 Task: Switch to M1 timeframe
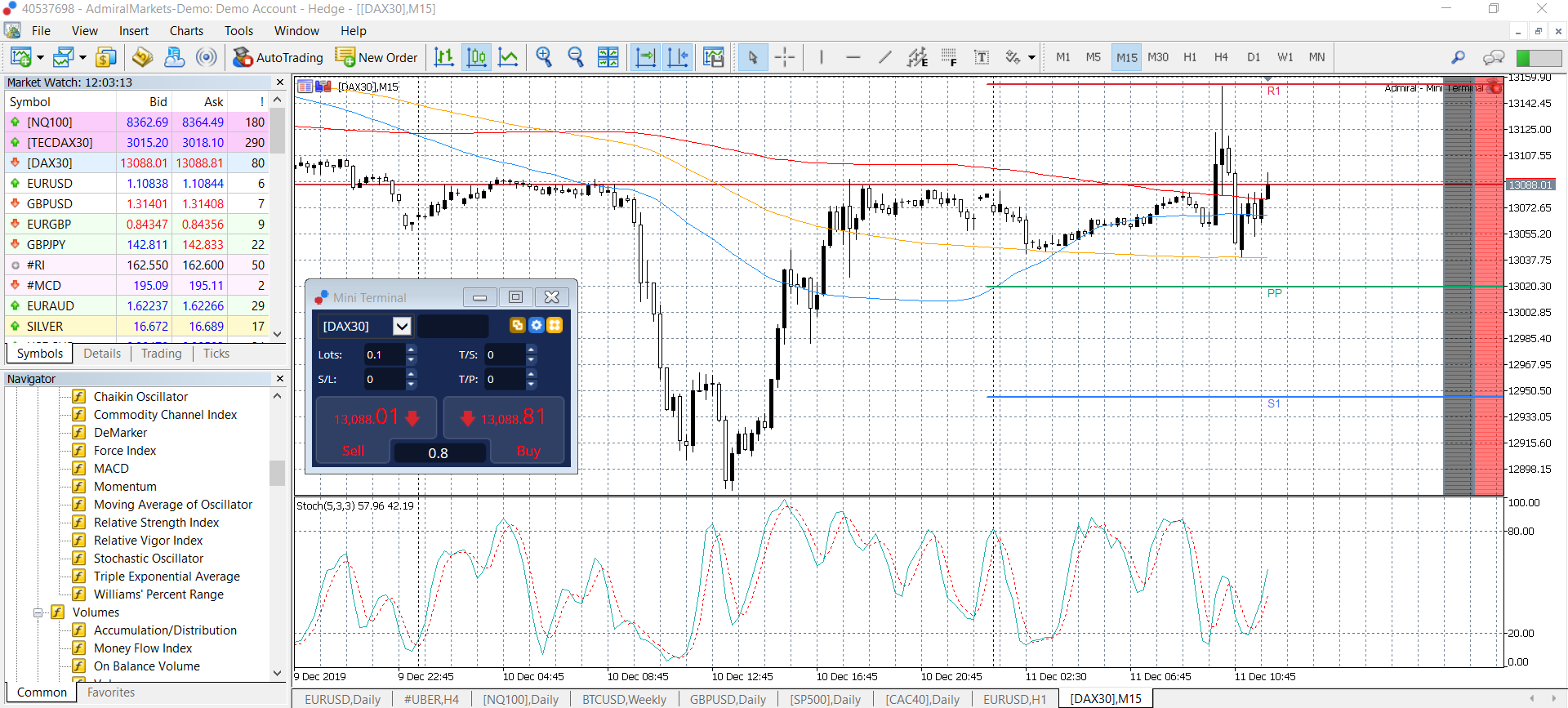tap(1062, 57)
